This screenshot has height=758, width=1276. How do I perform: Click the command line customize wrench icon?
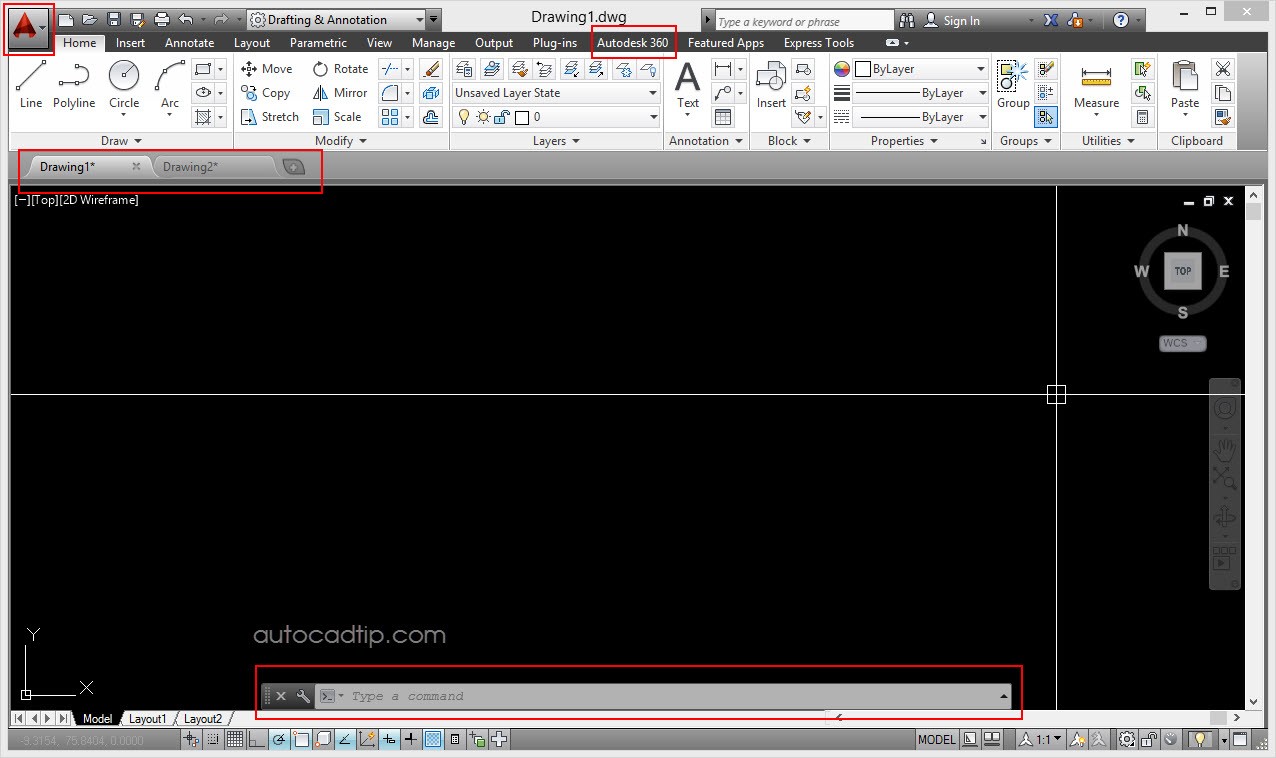(303, 696)
